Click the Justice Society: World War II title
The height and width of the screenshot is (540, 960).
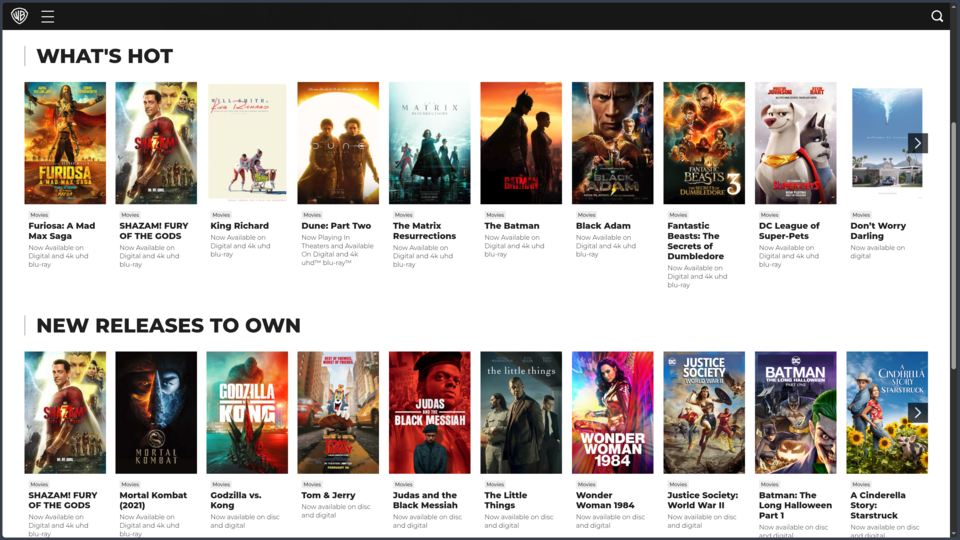tap(703, 500)
